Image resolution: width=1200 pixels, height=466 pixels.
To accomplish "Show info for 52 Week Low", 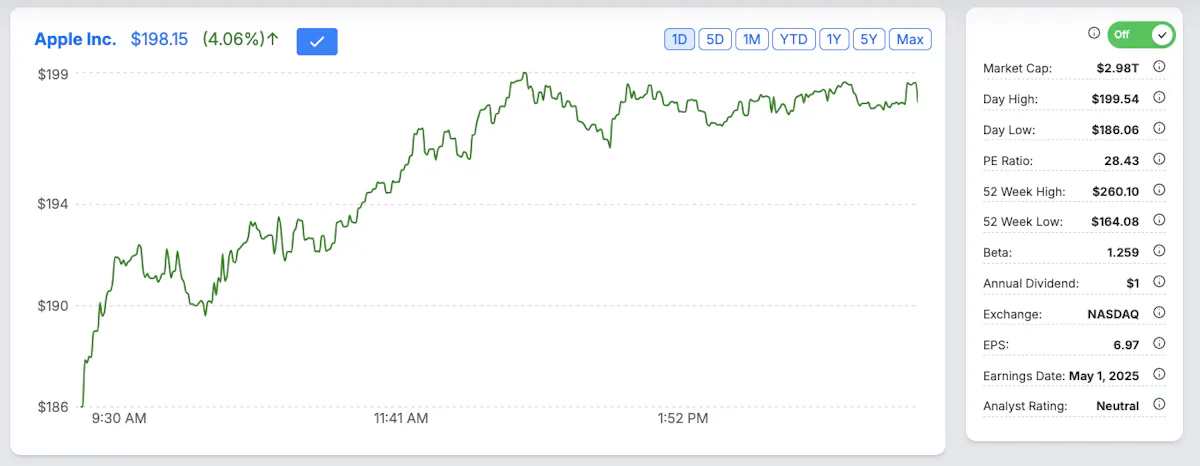I will pos(1160,221).
